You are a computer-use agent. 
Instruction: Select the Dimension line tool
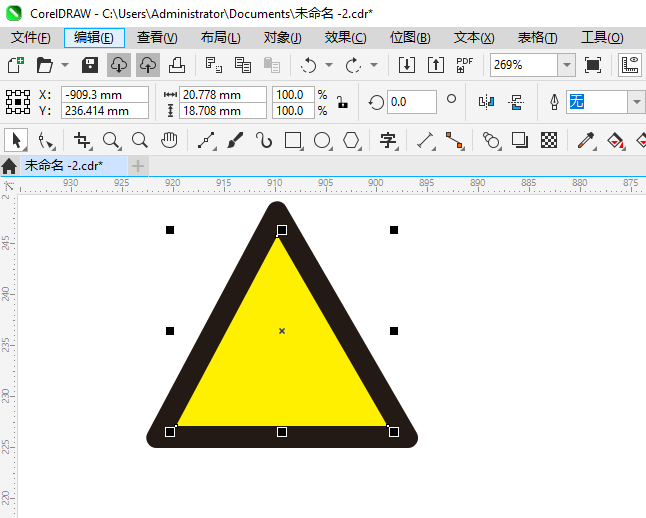(x=426, y=141)
